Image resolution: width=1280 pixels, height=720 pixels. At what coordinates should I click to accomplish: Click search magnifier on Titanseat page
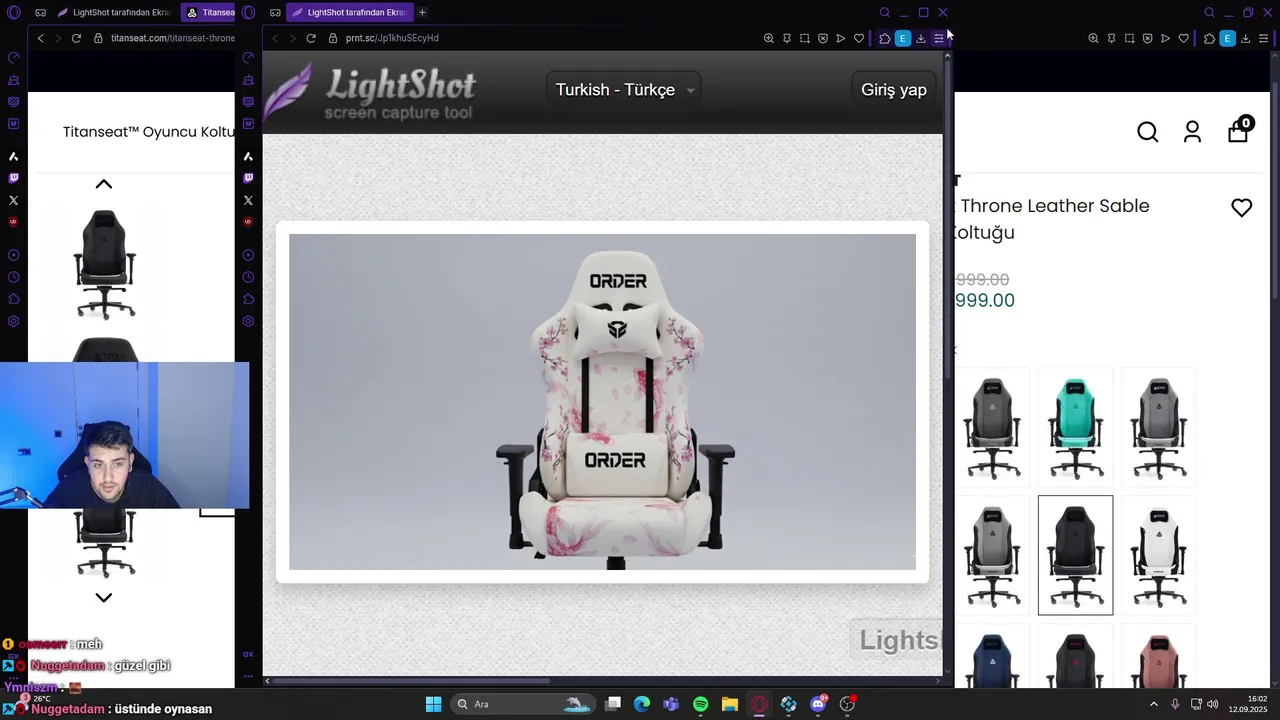(1148, 132)
